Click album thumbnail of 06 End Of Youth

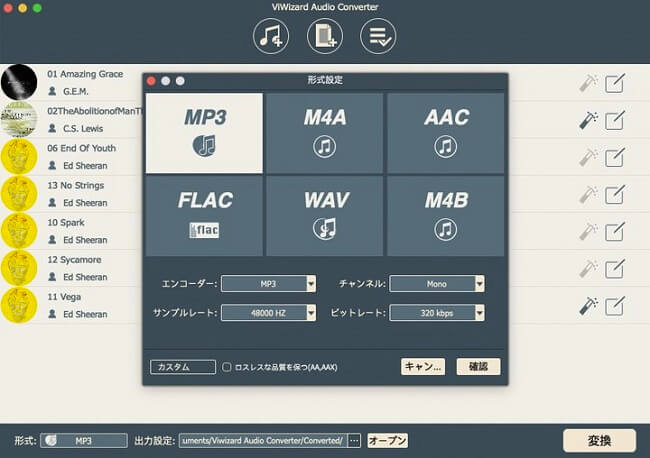(19, 157)
